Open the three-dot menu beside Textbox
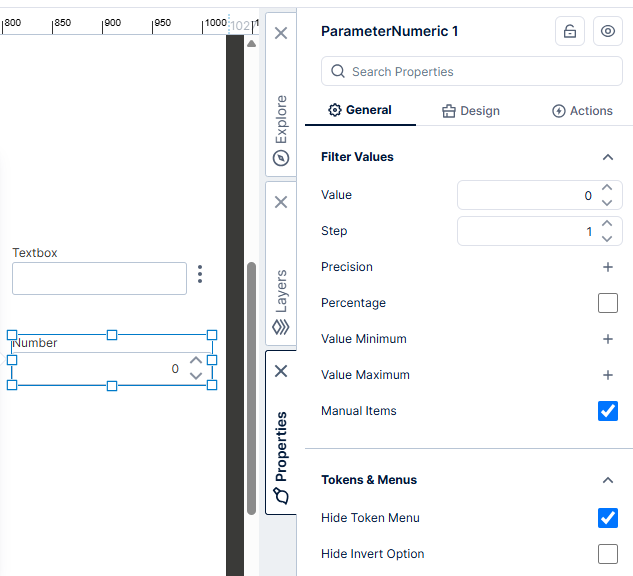633x576 pixels. tap(200, 274)
